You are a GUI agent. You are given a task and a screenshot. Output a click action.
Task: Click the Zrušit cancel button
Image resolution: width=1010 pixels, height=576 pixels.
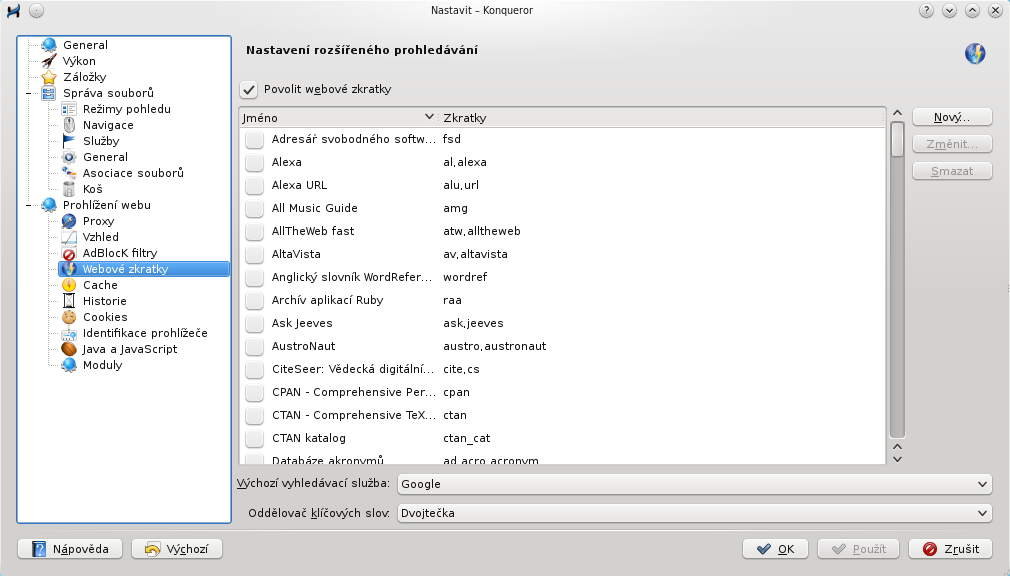click(x=951, y=549)
